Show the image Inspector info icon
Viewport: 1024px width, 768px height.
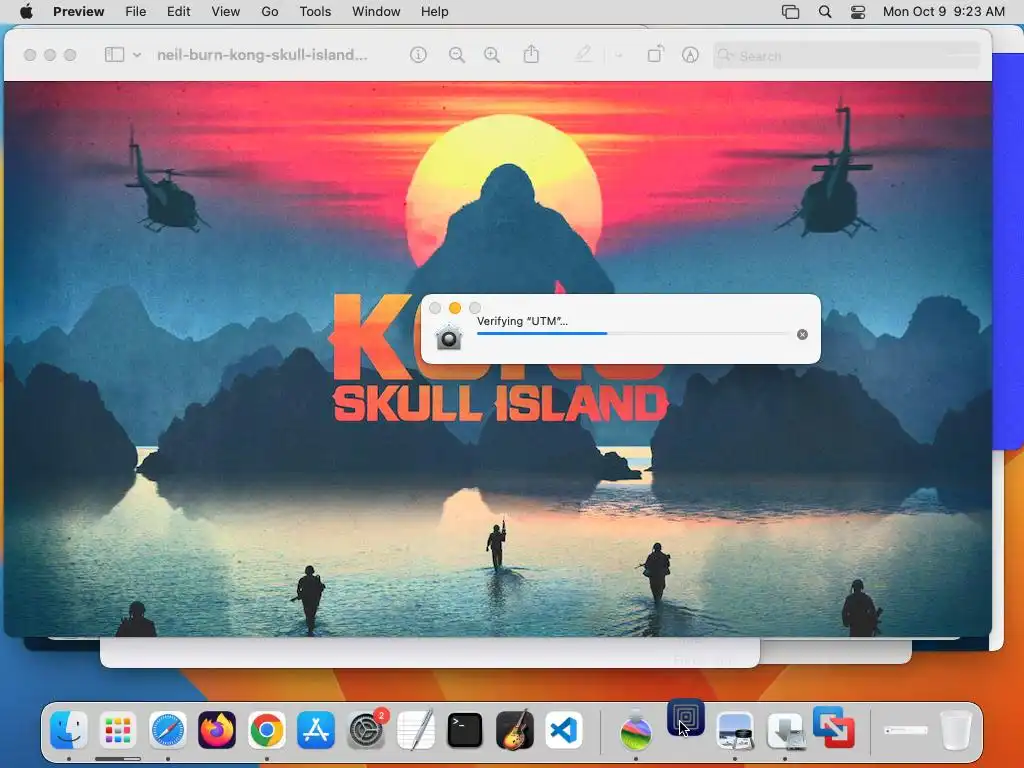pos(418,55)
